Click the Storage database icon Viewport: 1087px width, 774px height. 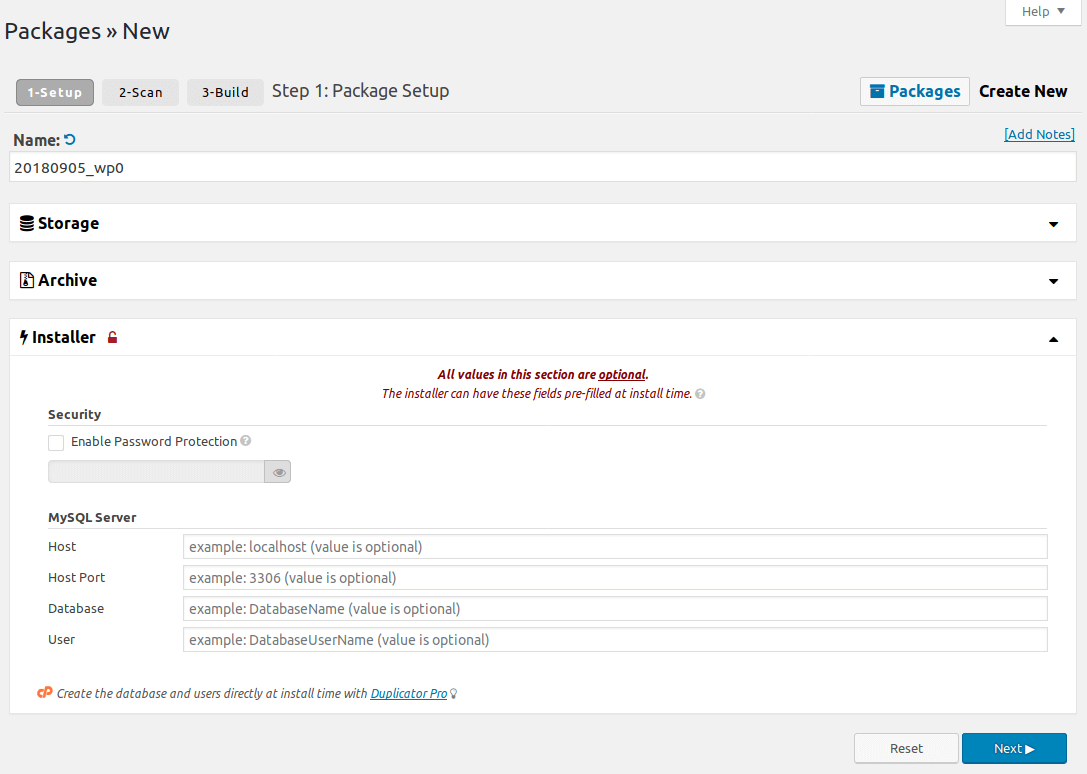(x=27, y=223)
